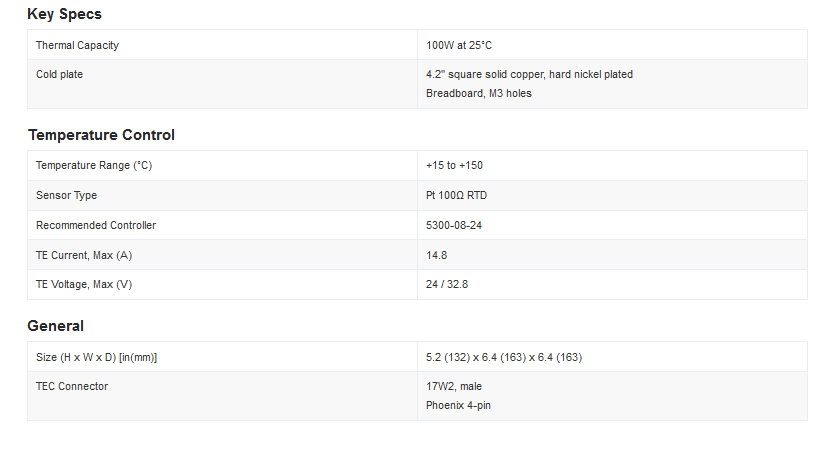
Task: Click the Breadboard, M3 holes text
Action: (479, 94)
